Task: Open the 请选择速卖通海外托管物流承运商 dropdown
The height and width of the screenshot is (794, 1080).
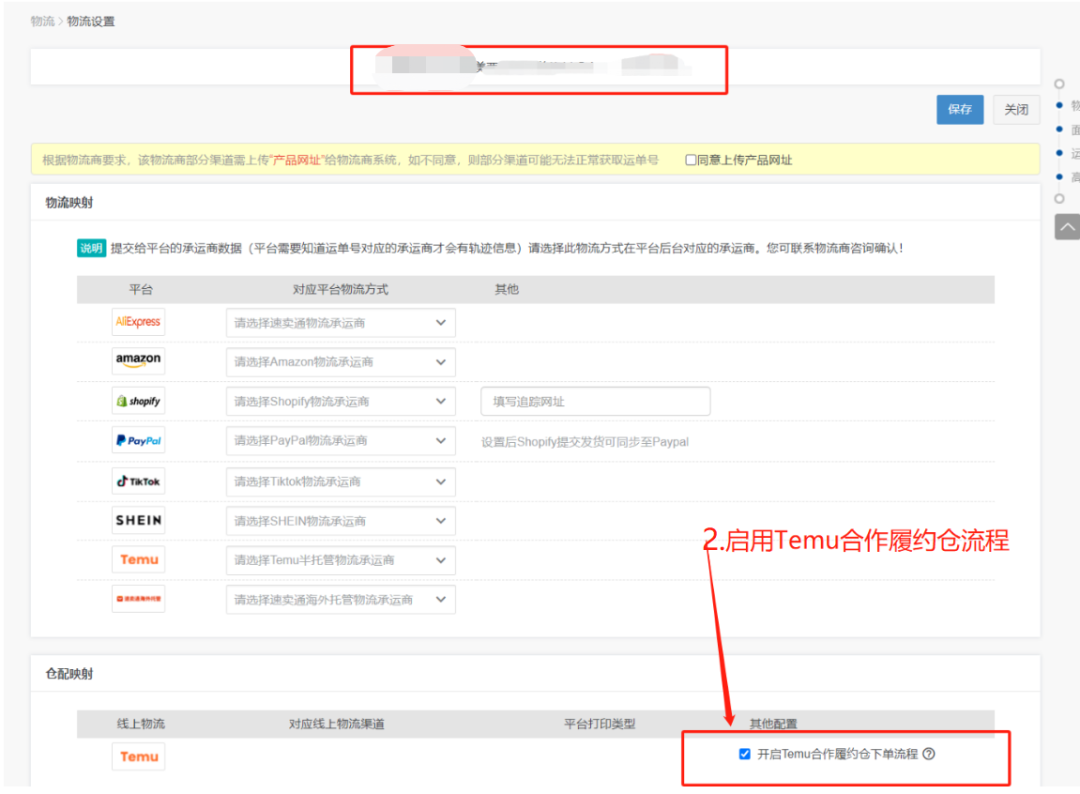Action: [340, 599]
